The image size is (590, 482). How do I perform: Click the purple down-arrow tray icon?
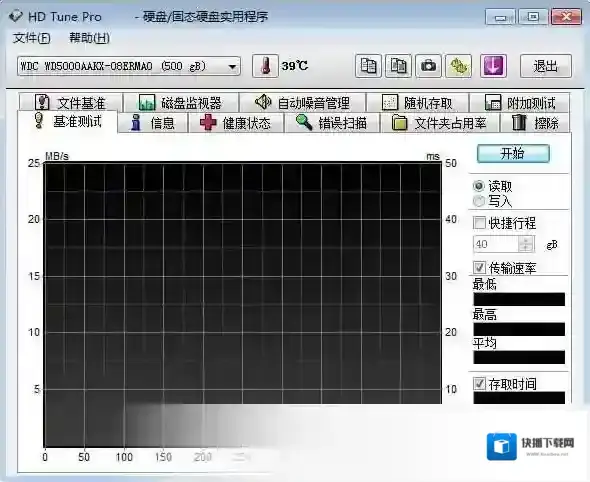click(493, 66)
